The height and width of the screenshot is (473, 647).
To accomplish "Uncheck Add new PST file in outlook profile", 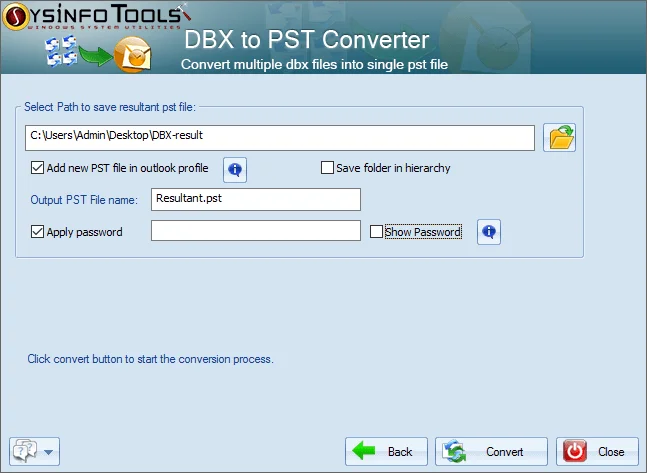I will [37, 168].
